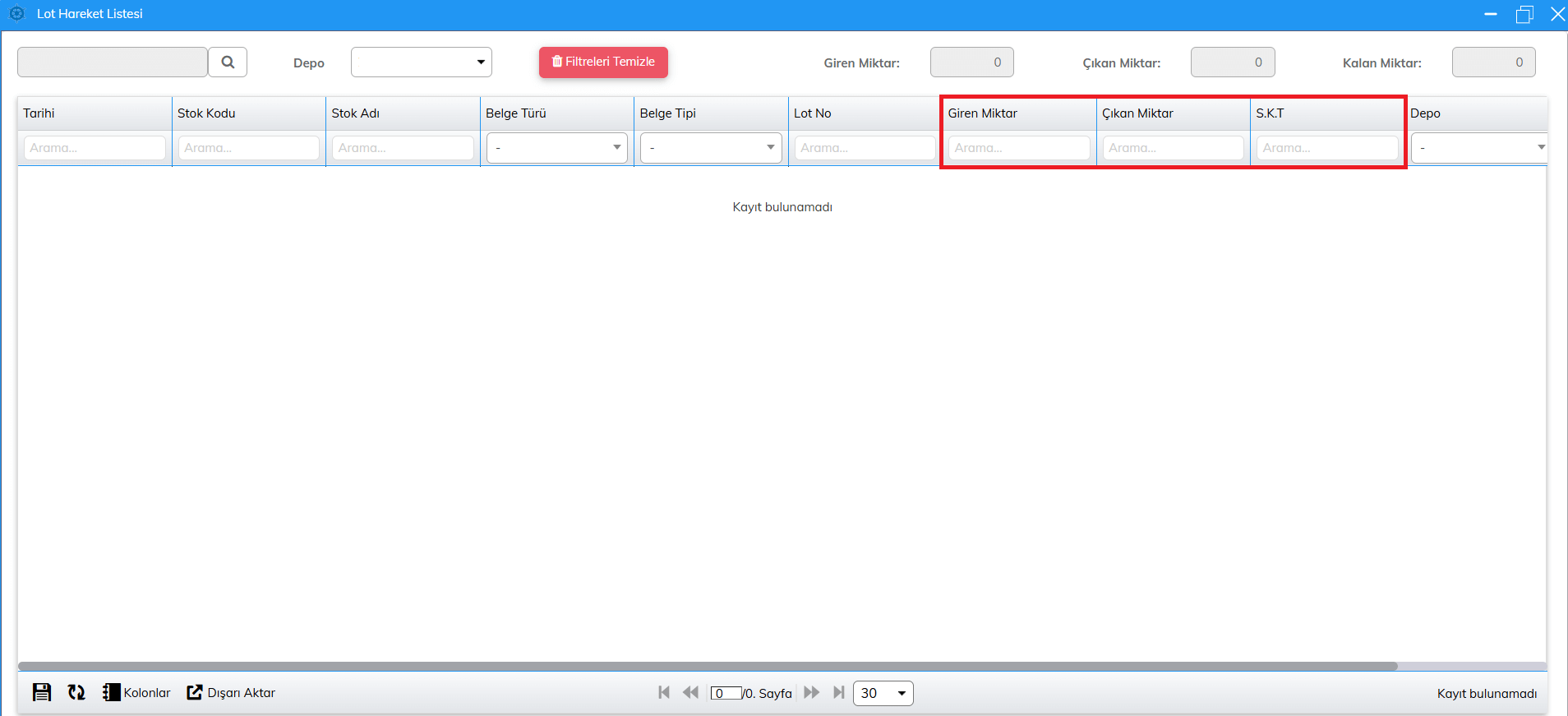Sort by Stok Adı column header
Viewport: 1568px width, 716px height.
(403, 113)
